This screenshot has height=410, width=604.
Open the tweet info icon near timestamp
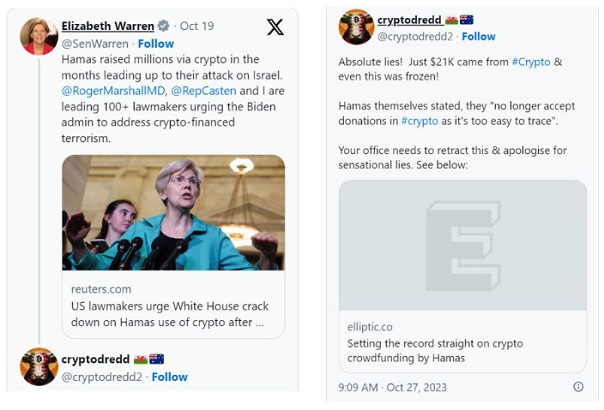[578, 386]
